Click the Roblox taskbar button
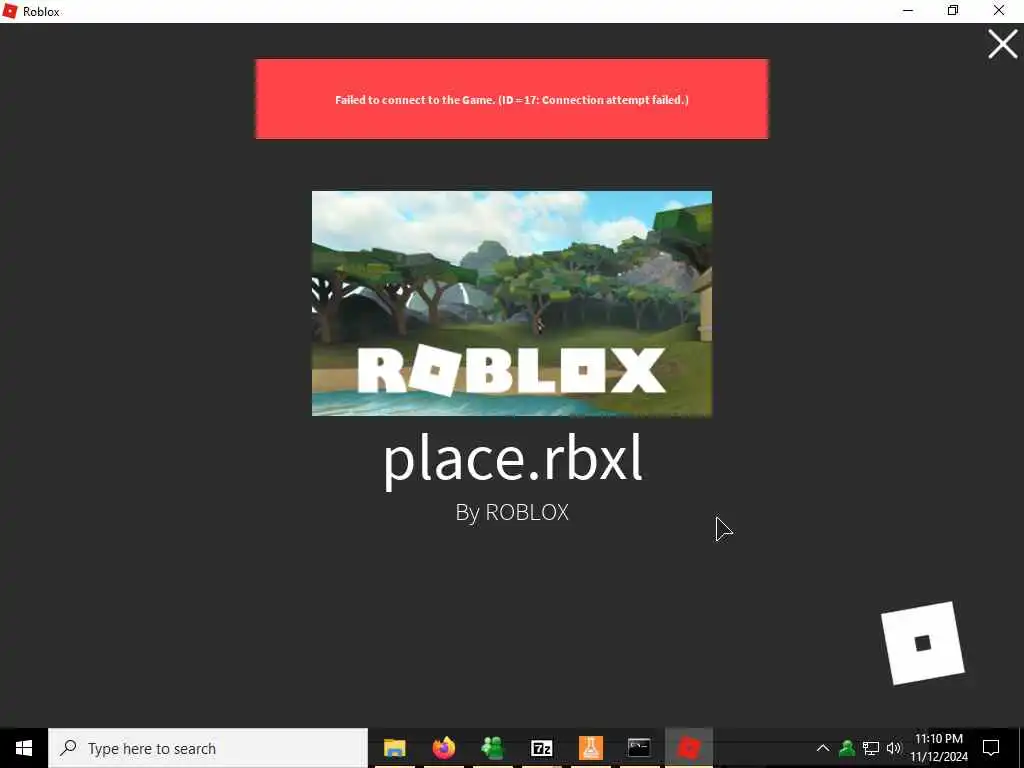Image resolution: width=1024 pixels, height=768 pixels. click(688, 748)
